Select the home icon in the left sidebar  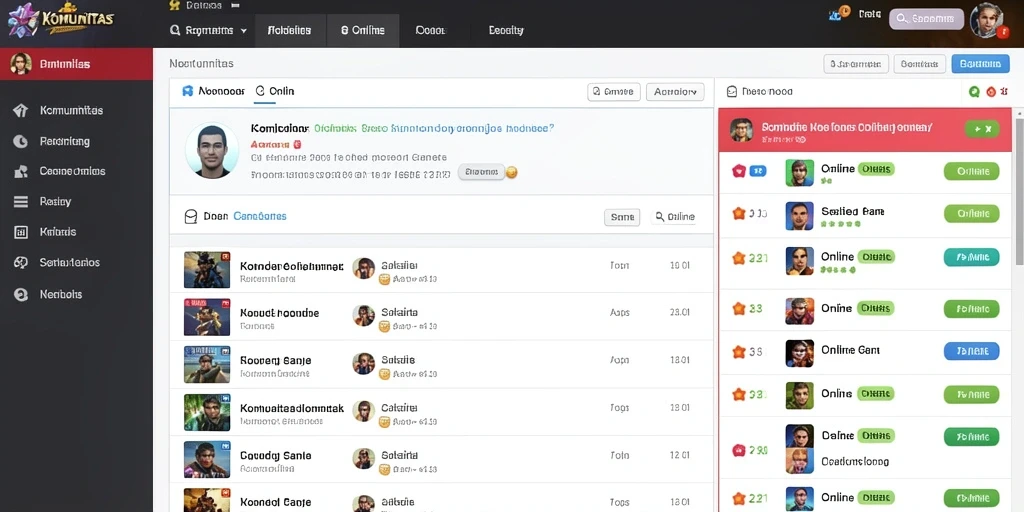point(20,110)
